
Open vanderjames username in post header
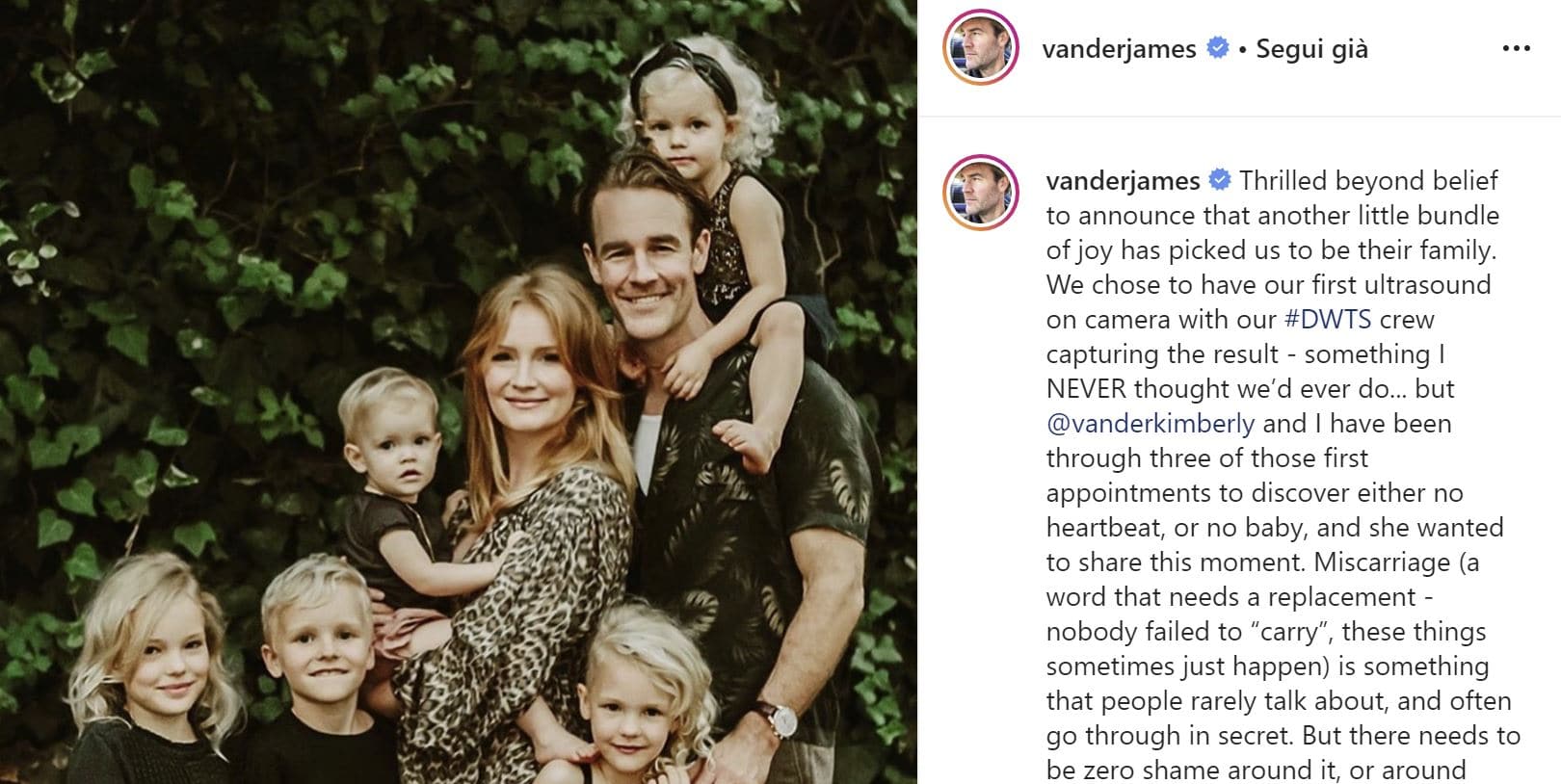click(x=1119, y=48)
